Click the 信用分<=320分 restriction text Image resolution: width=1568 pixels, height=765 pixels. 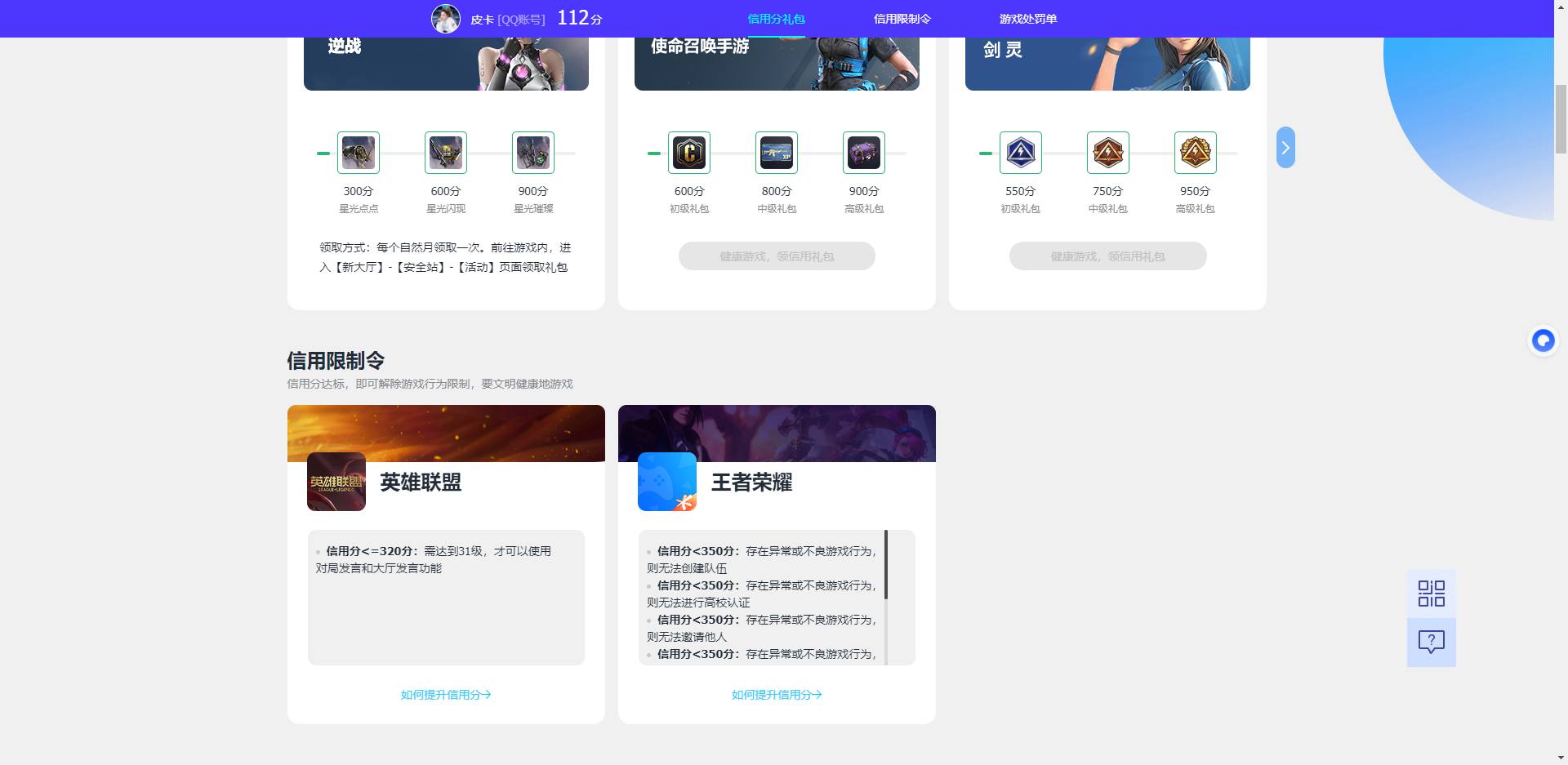(x=434, y=559)
